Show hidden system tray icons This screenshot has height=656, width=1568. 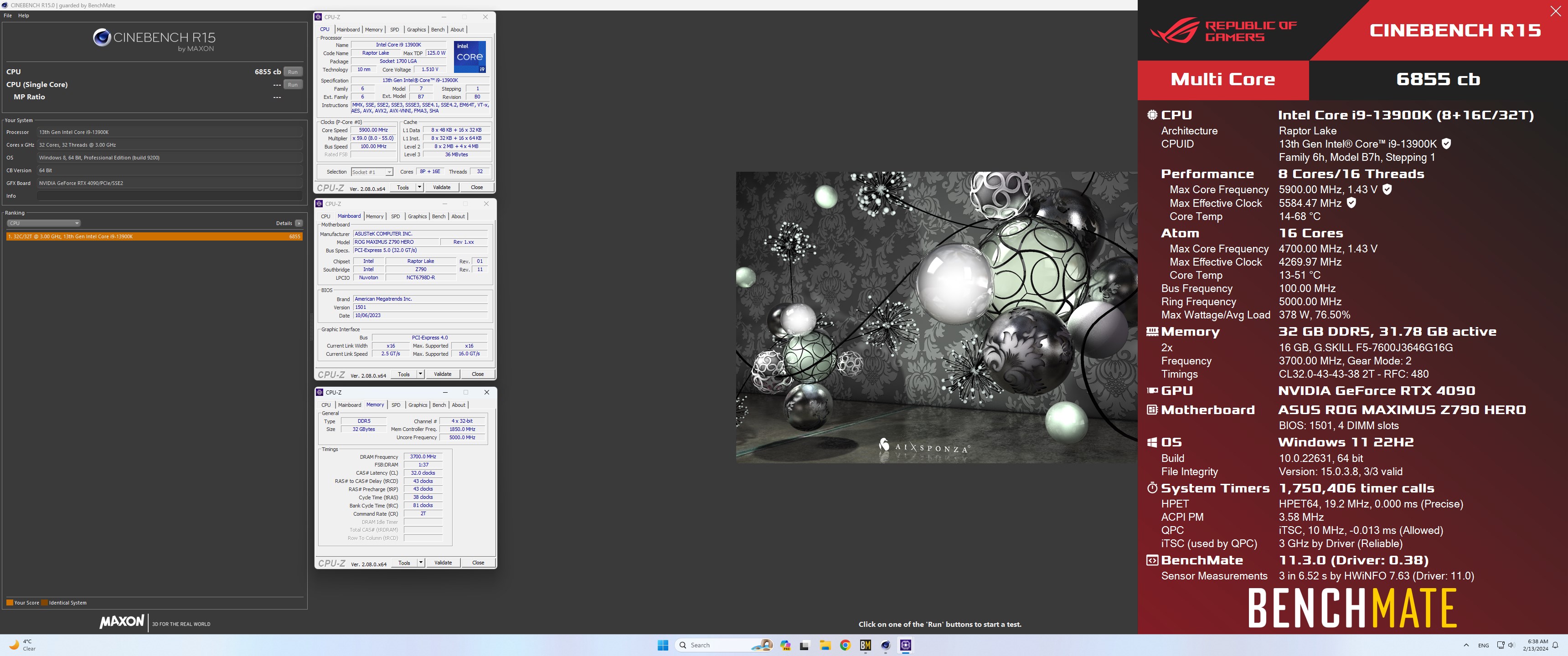[1466, 645]
